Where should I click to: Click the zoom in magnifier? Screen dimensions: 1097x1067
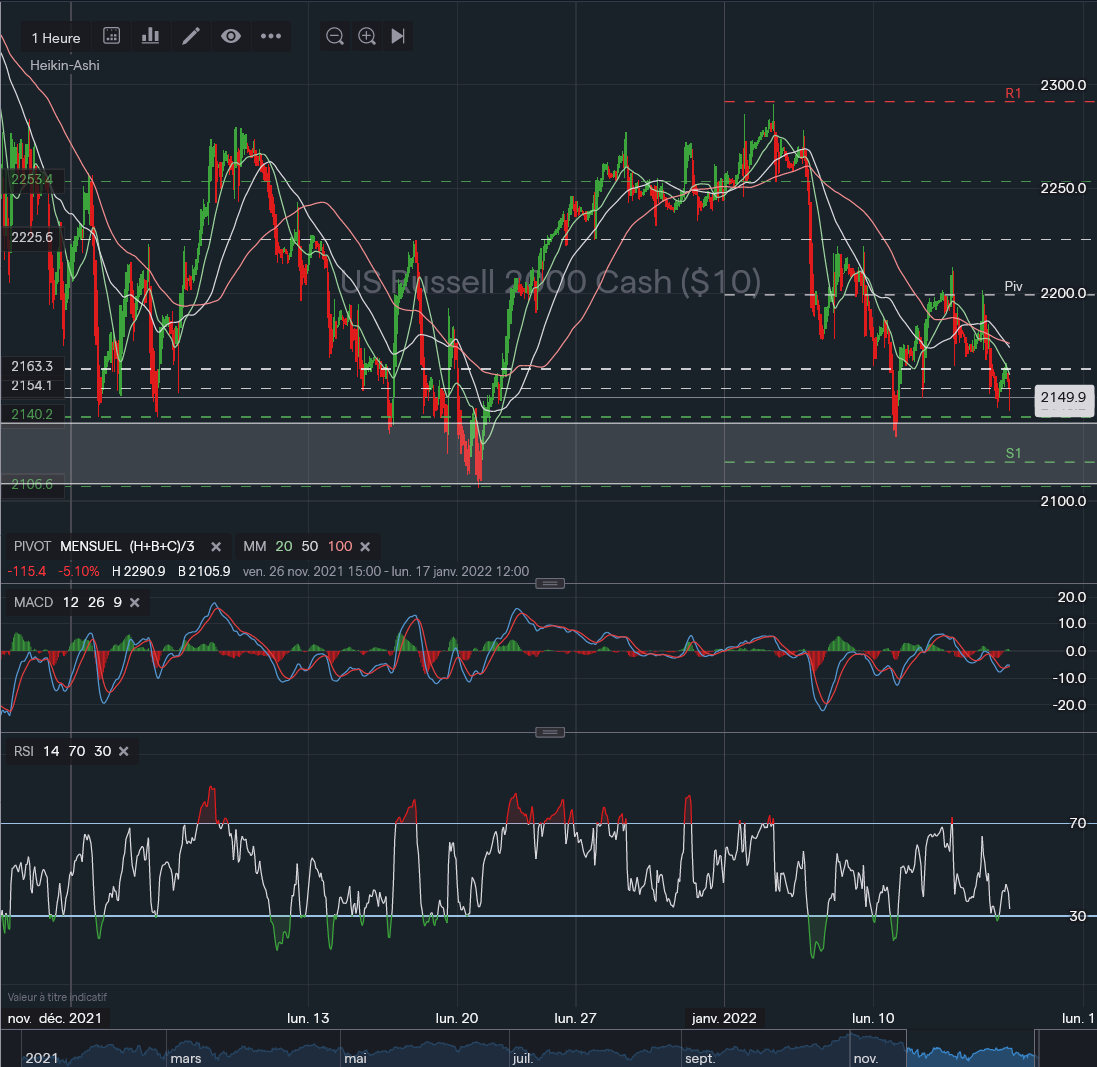367,37
